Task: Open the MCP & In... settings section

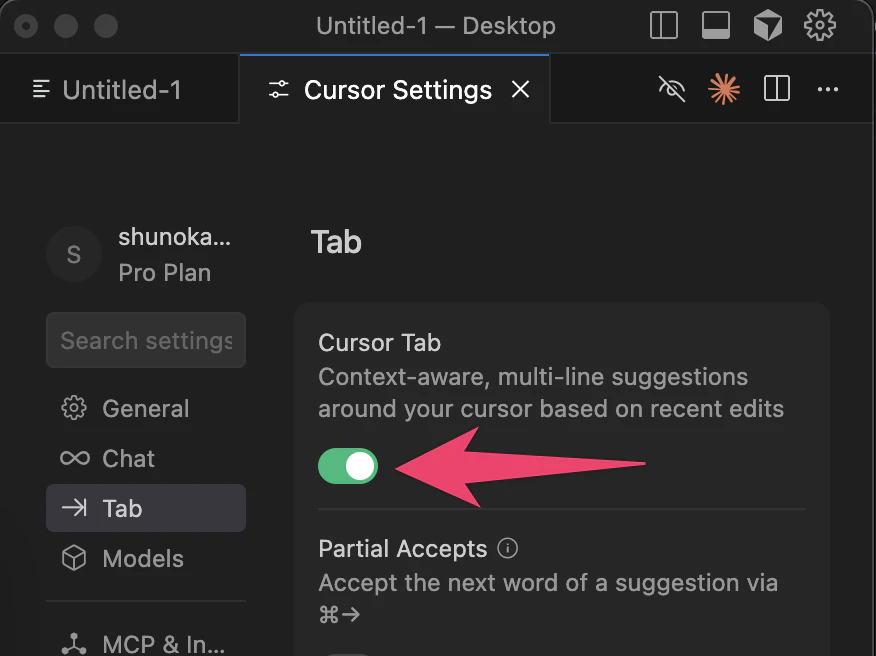Action: 146,644
